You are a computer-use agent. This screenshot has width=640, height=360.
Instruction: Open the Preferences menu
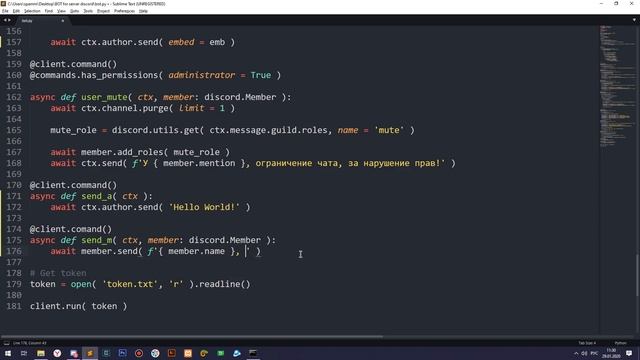click(124, 11)
